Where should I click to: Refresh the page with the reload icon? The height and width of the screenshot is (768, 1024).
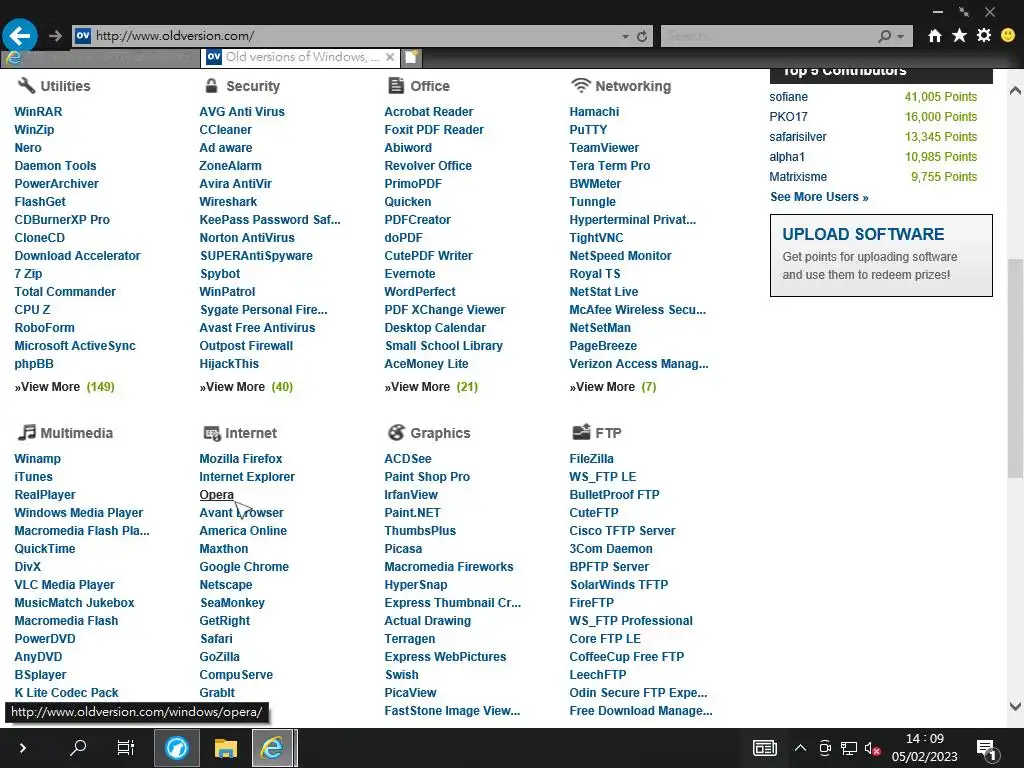(x=642, y=37)
